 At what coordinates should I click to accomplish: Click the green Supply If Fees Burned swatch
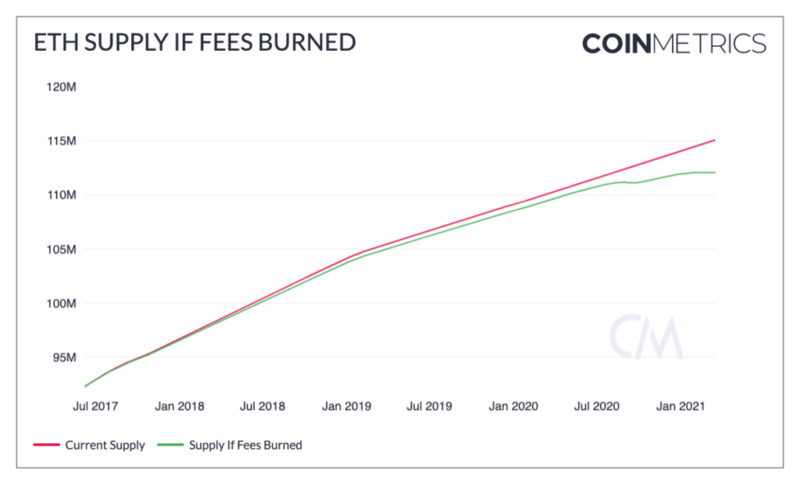170,445
